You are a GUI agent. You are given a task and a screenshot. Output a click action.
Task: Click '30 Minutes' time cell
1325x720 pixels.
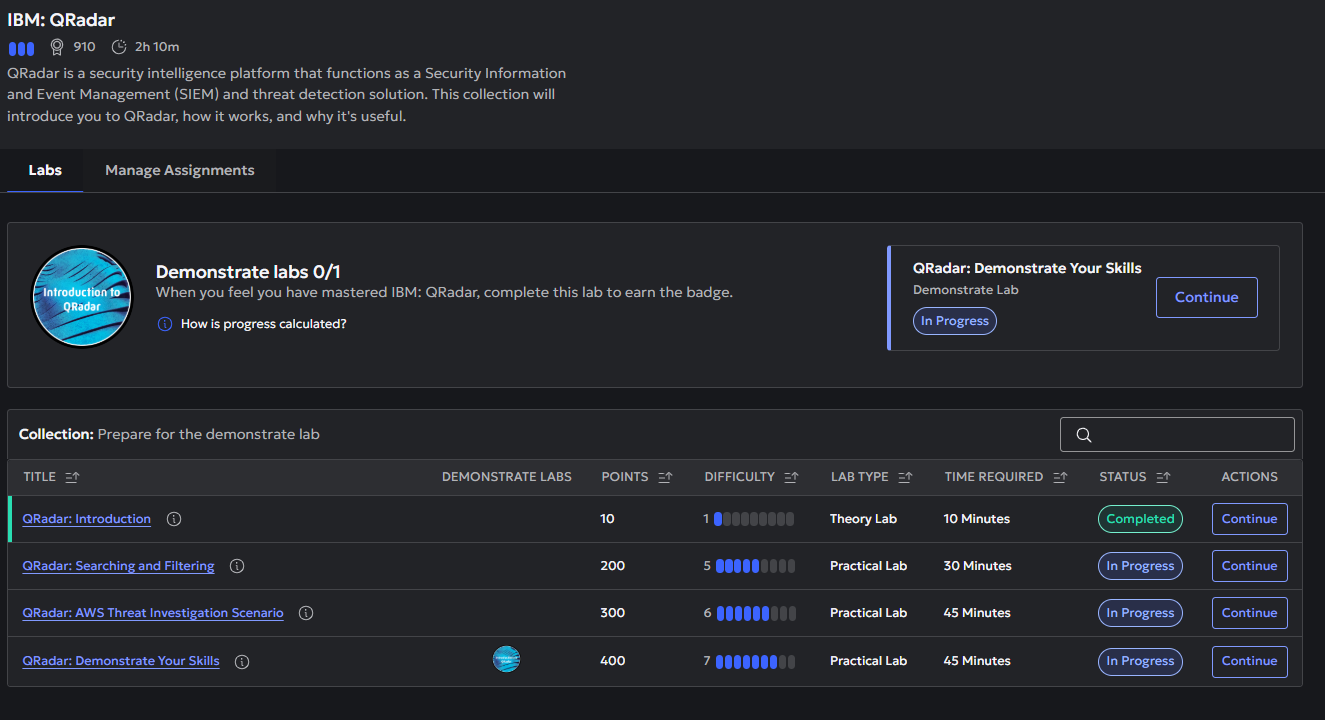point(978,566)
